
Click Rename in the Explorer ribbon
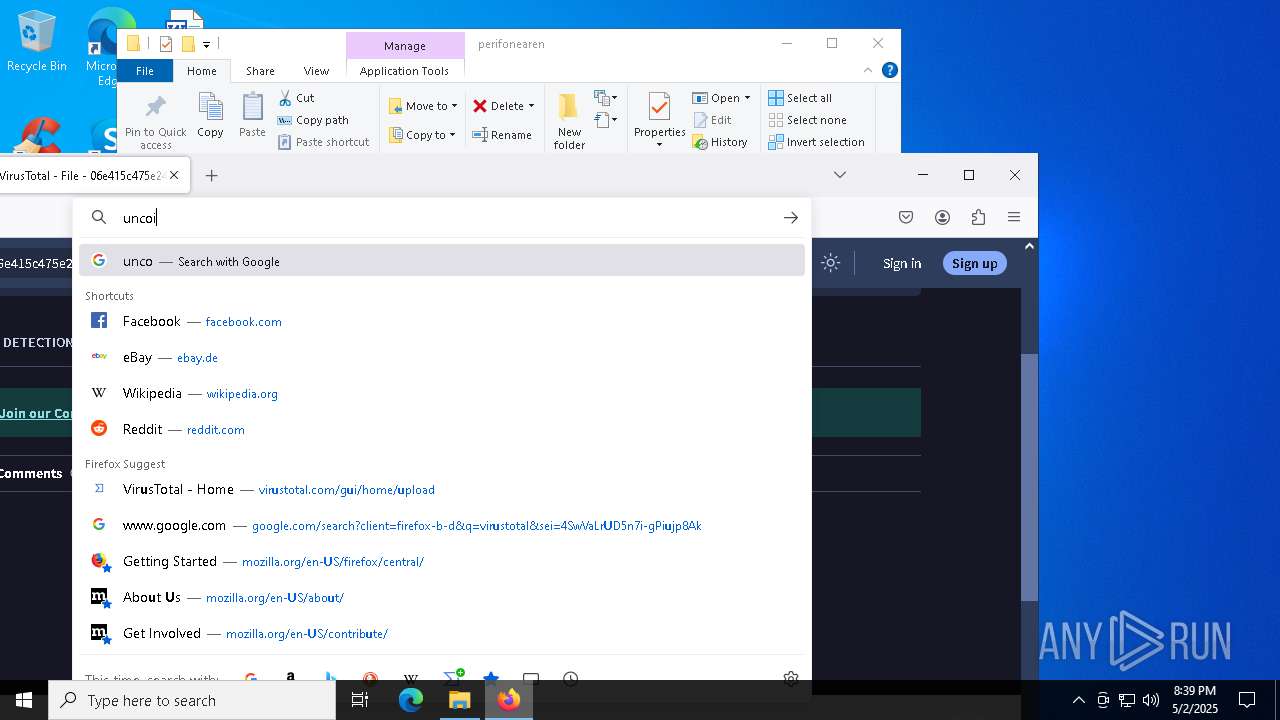tap(502, 135)
